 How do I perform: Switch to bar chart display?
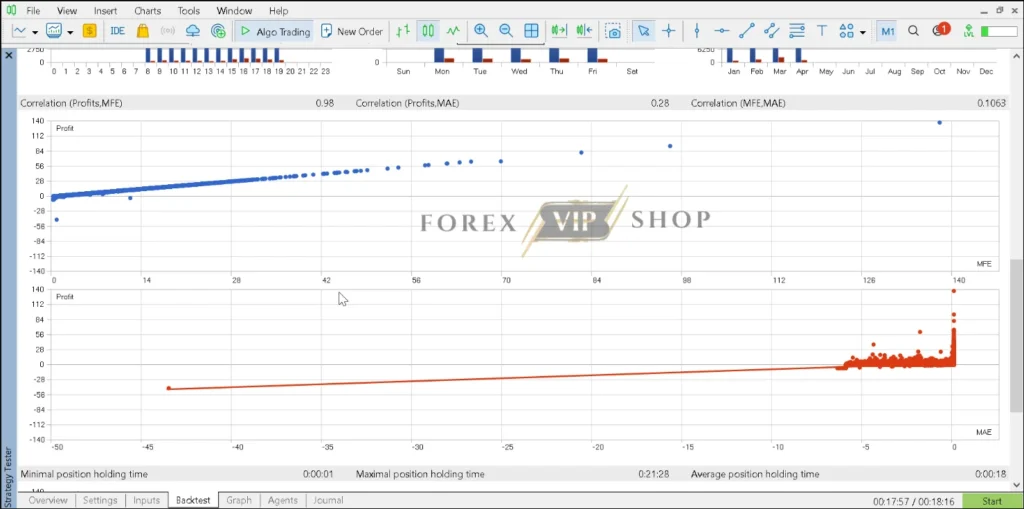[403, 31]
